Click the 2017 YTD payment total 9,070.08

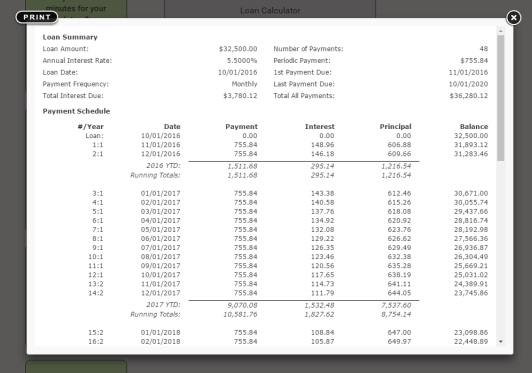242,305
